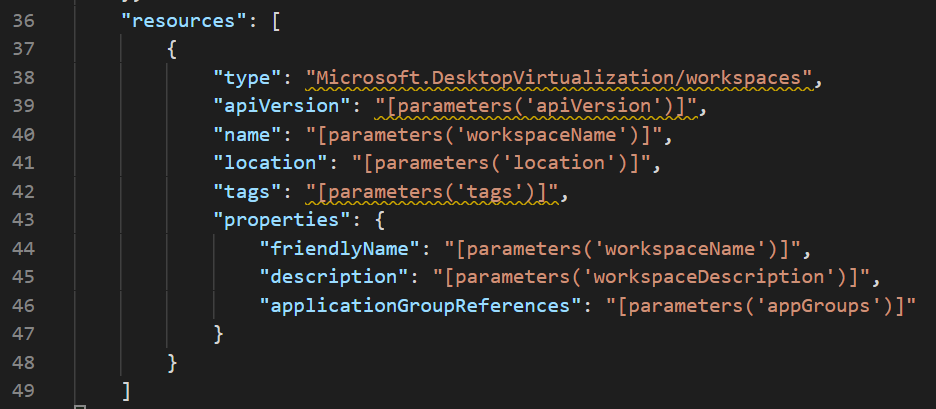The height and width of the screenshot is (409, 936).
Task: Click the "[parameters('tags')]" underlined value
Action: [x=433, y=192]
